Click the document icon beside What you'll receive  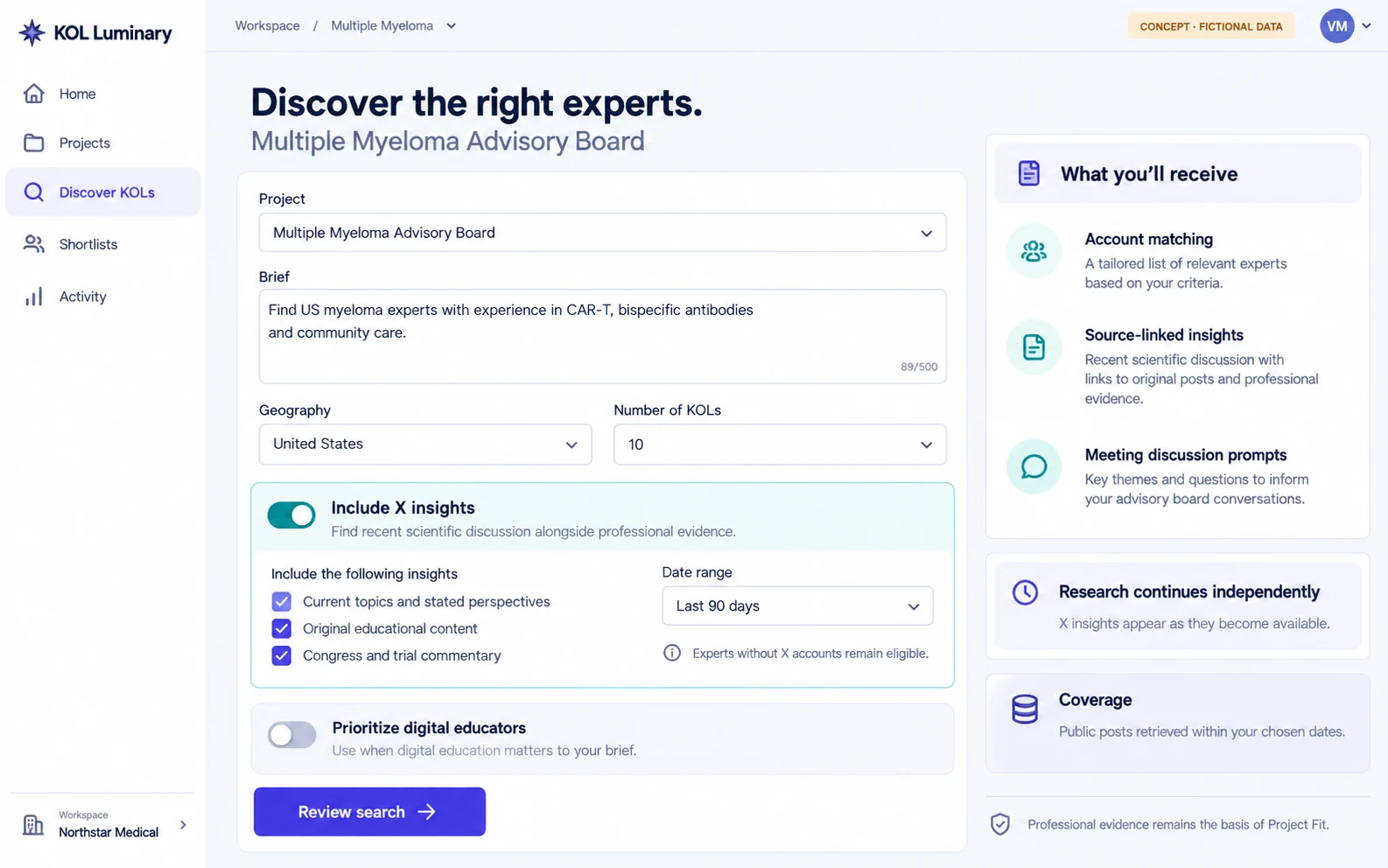[x=1029, y=173]
